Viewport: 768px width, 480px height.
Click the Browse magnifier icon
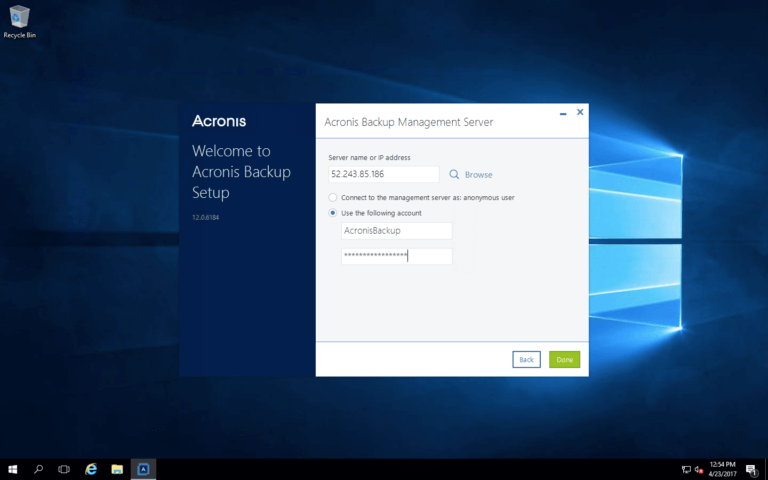tap(454, 174)
